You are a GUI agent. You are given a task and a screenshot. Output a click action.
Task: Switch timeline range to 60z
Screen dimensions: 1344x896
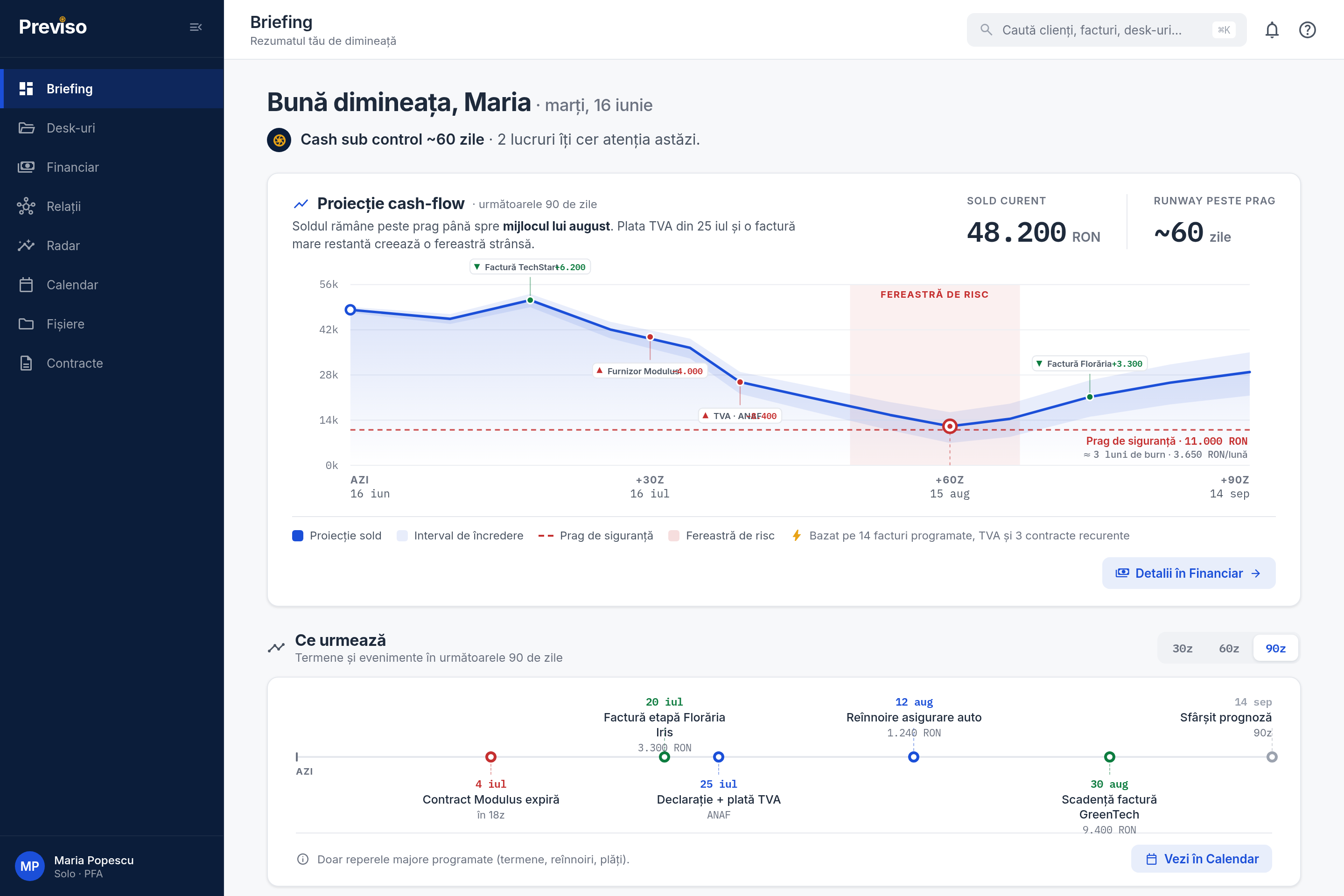tap(1229, 649)
